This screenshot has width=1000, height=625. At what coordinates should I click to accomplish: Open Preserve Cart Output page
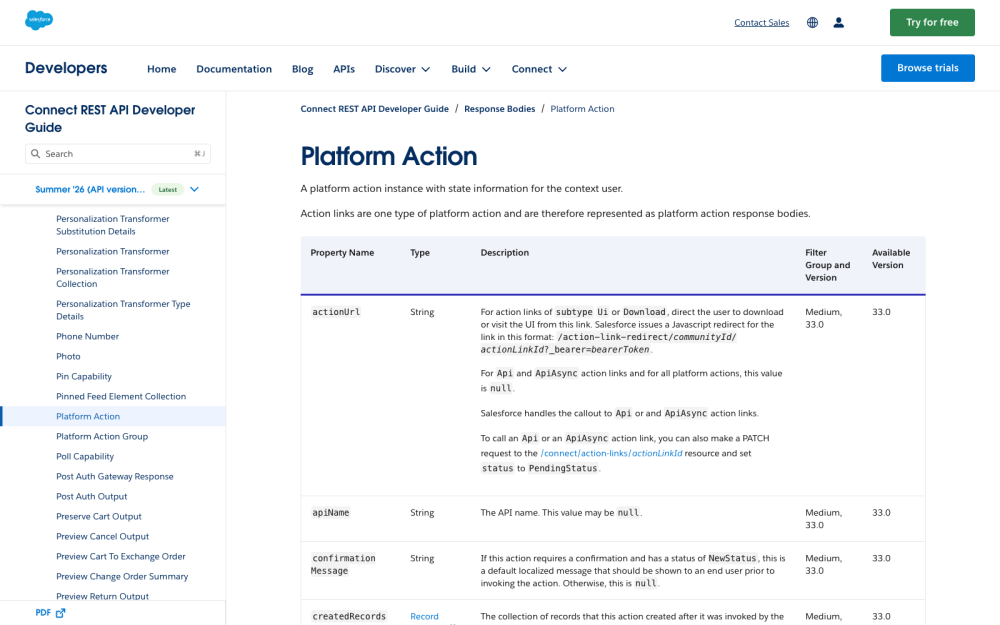[x=99, y=517]
